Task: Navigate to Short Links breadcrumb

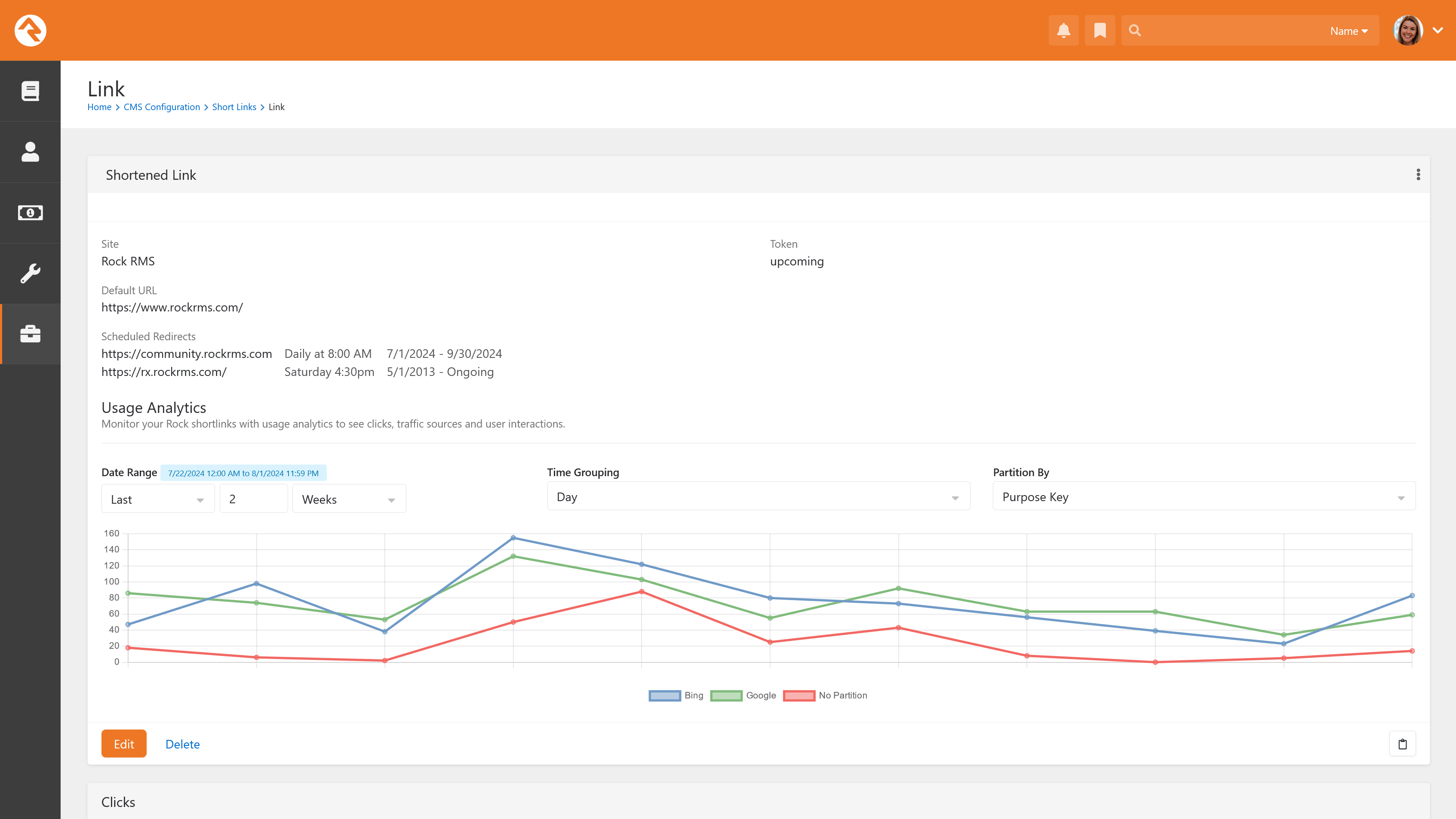Action: (x=234, y=107)
